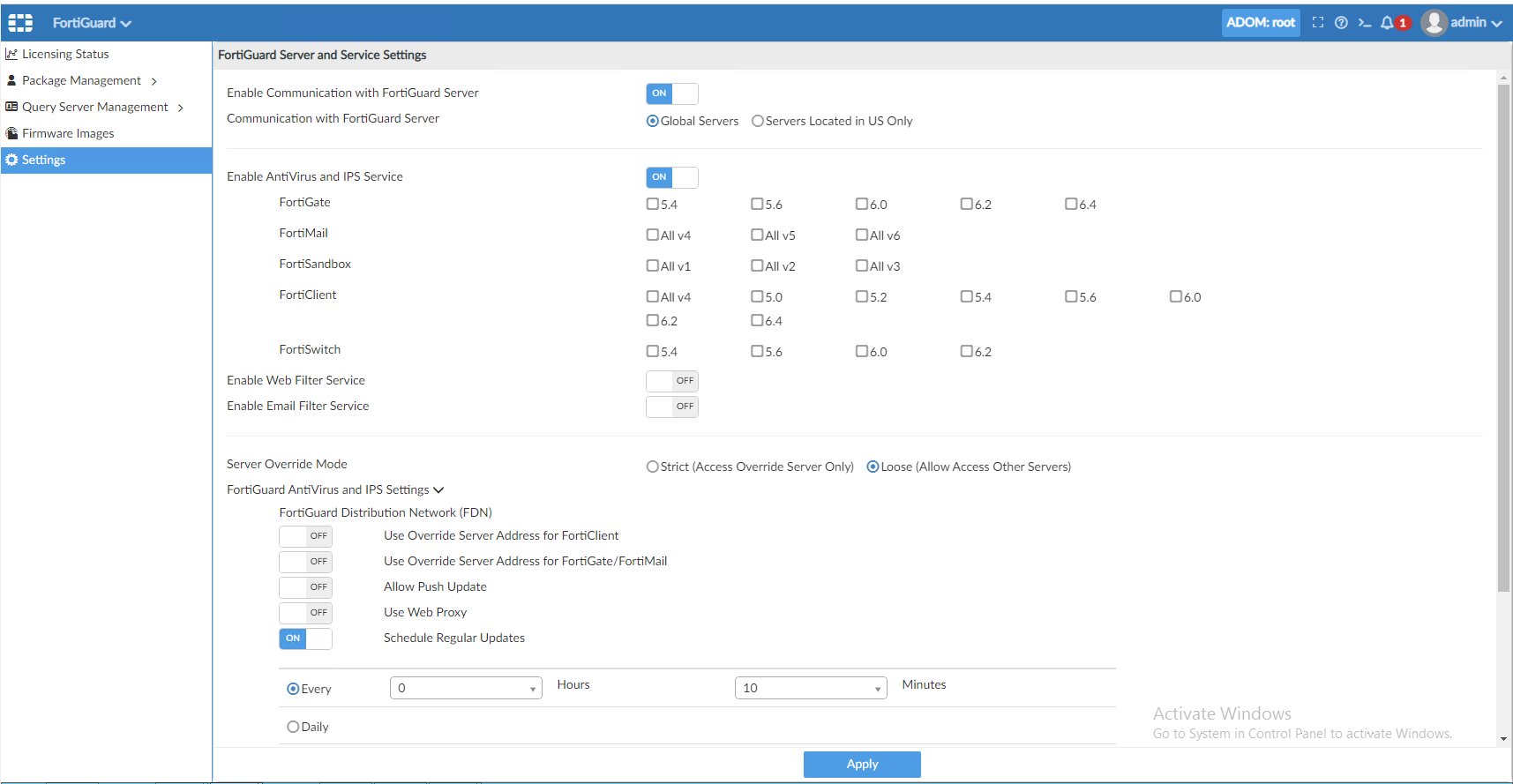This screenshot has width=1513, height=784.
Task: Select Global Servers radio option
Action: click(x=653, y=121)
